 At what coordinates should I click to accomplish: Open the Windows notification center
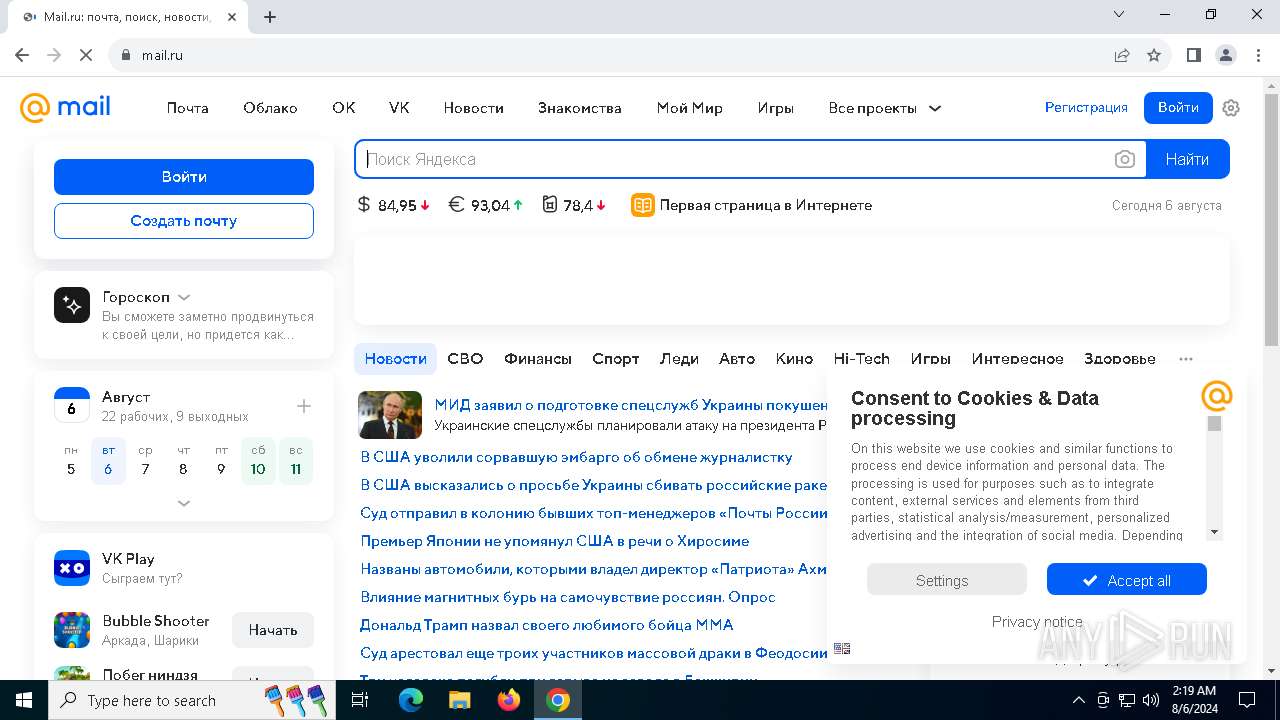click(1246, 700)
